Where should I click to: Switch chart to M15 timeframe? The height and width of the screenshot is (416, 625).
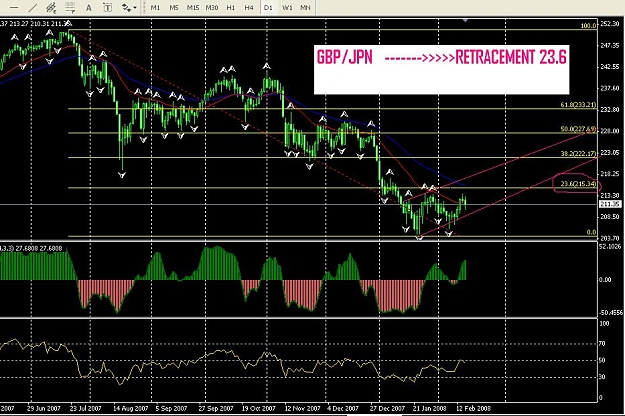click(193, 8)
